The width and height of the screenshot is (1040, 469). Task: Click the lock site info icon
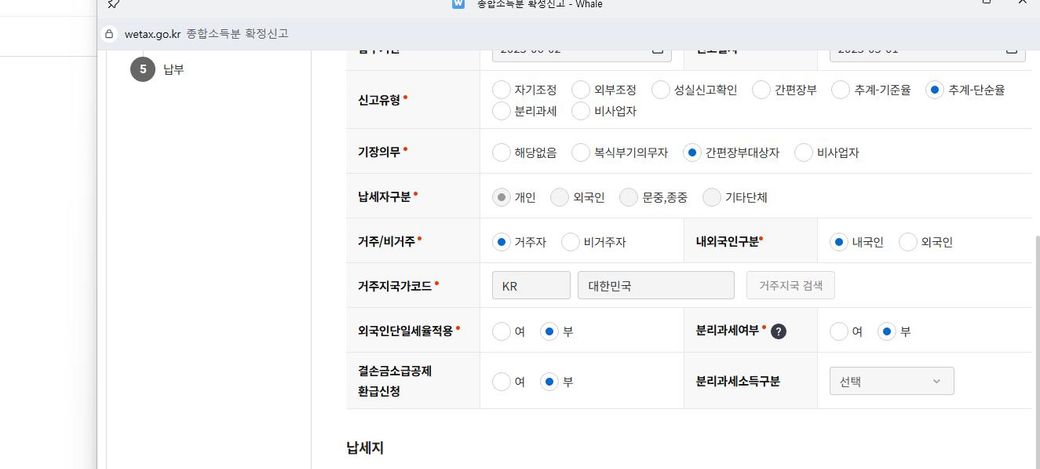point(111,33)
